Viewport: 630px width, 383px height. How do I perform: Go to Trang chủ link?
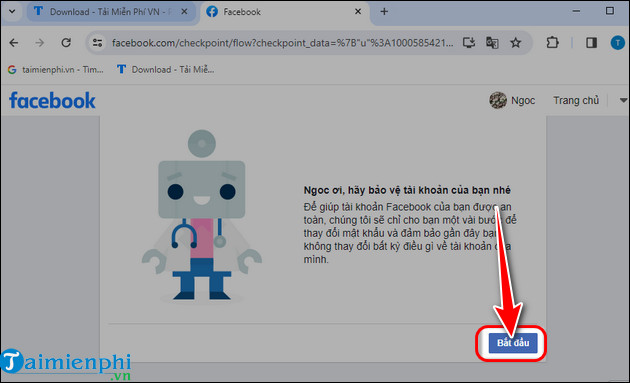point(576,100)
